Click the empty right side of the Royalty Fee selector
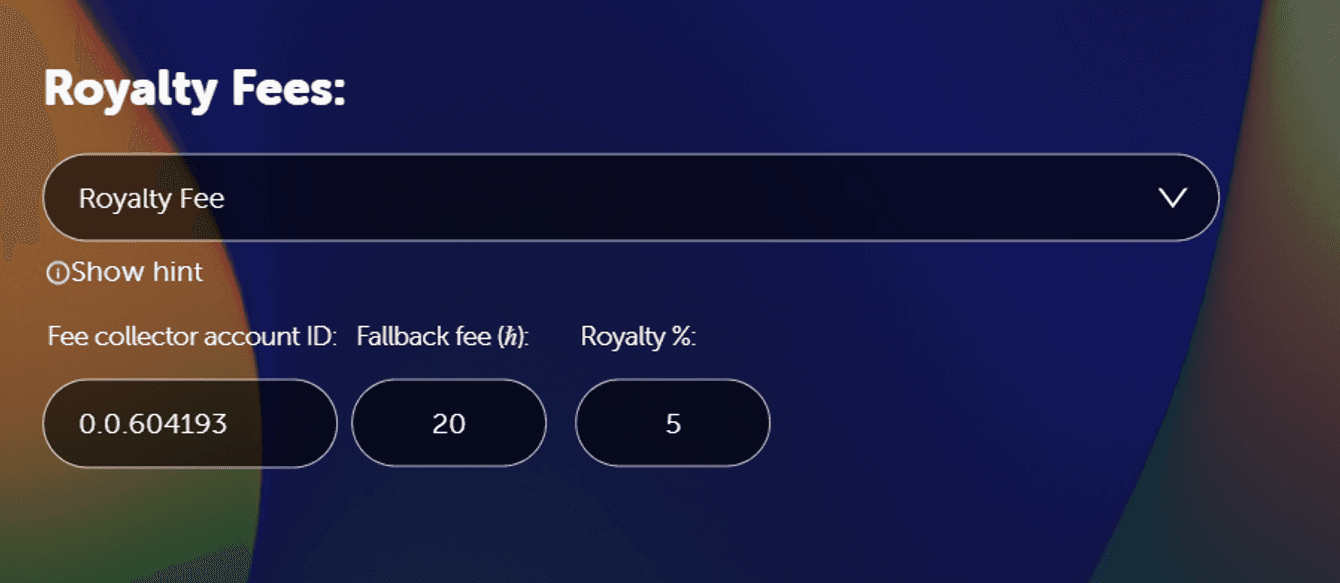Image resolution: width=1340 pixels, height=583 pixels. coord(900,198)
